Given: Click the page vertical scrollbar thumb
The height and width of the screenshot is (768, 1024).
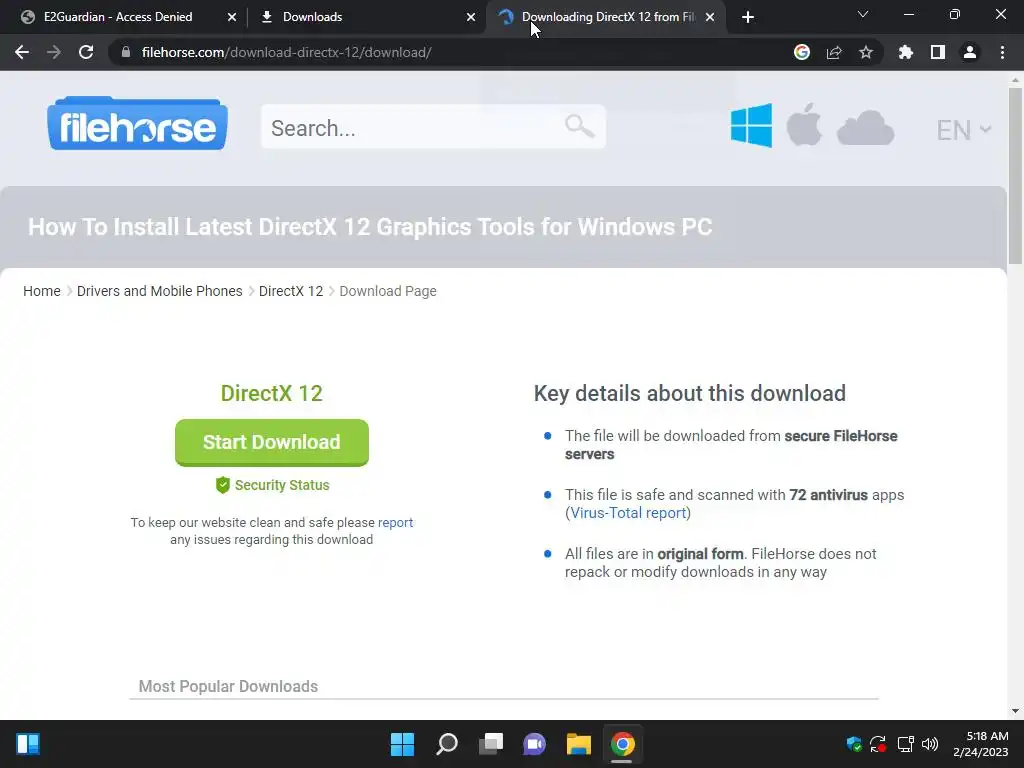Looking at the screenshot, I should (x=1015, y=176).
